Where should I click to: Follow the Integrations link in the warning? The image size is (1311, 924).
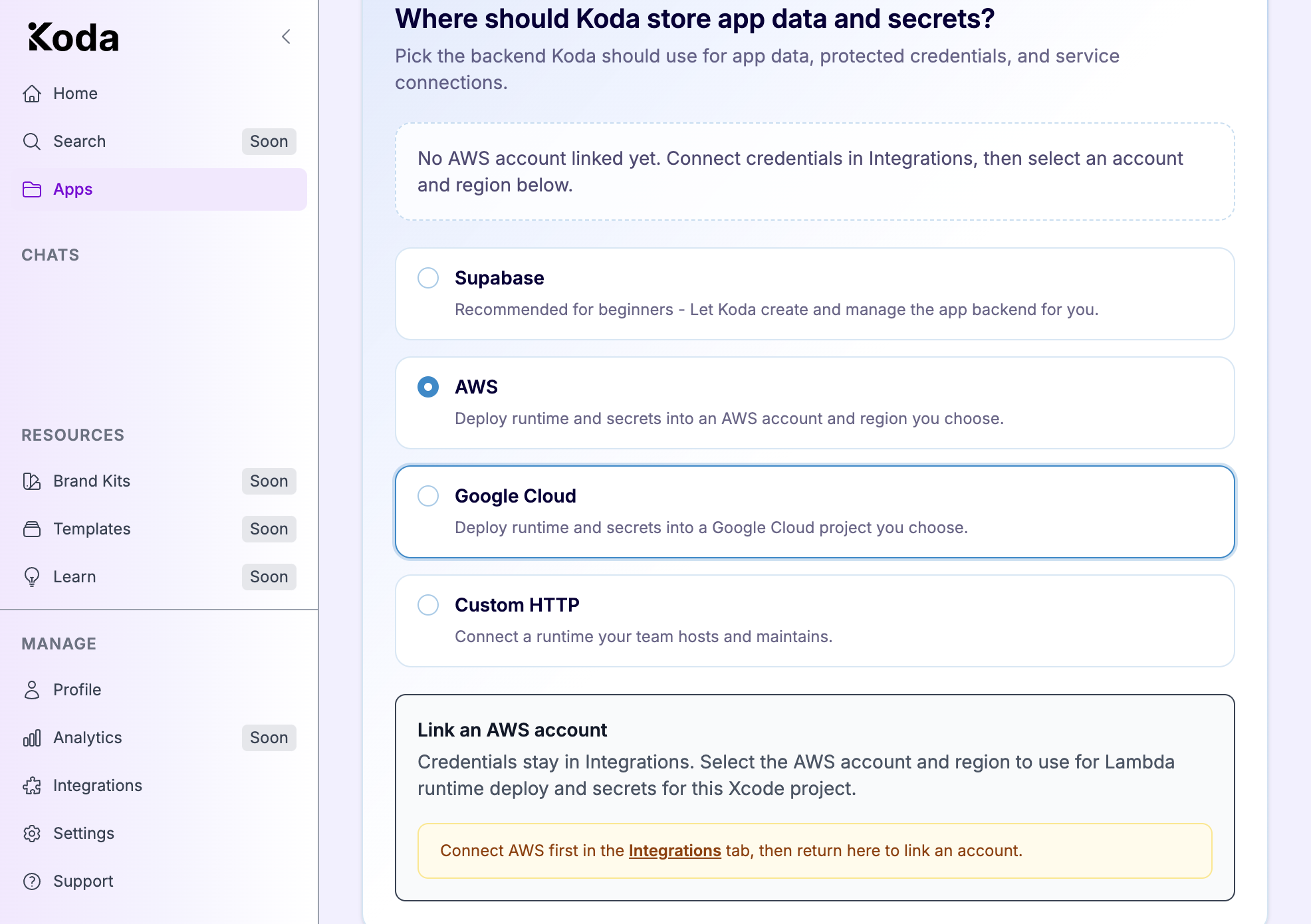675,851
